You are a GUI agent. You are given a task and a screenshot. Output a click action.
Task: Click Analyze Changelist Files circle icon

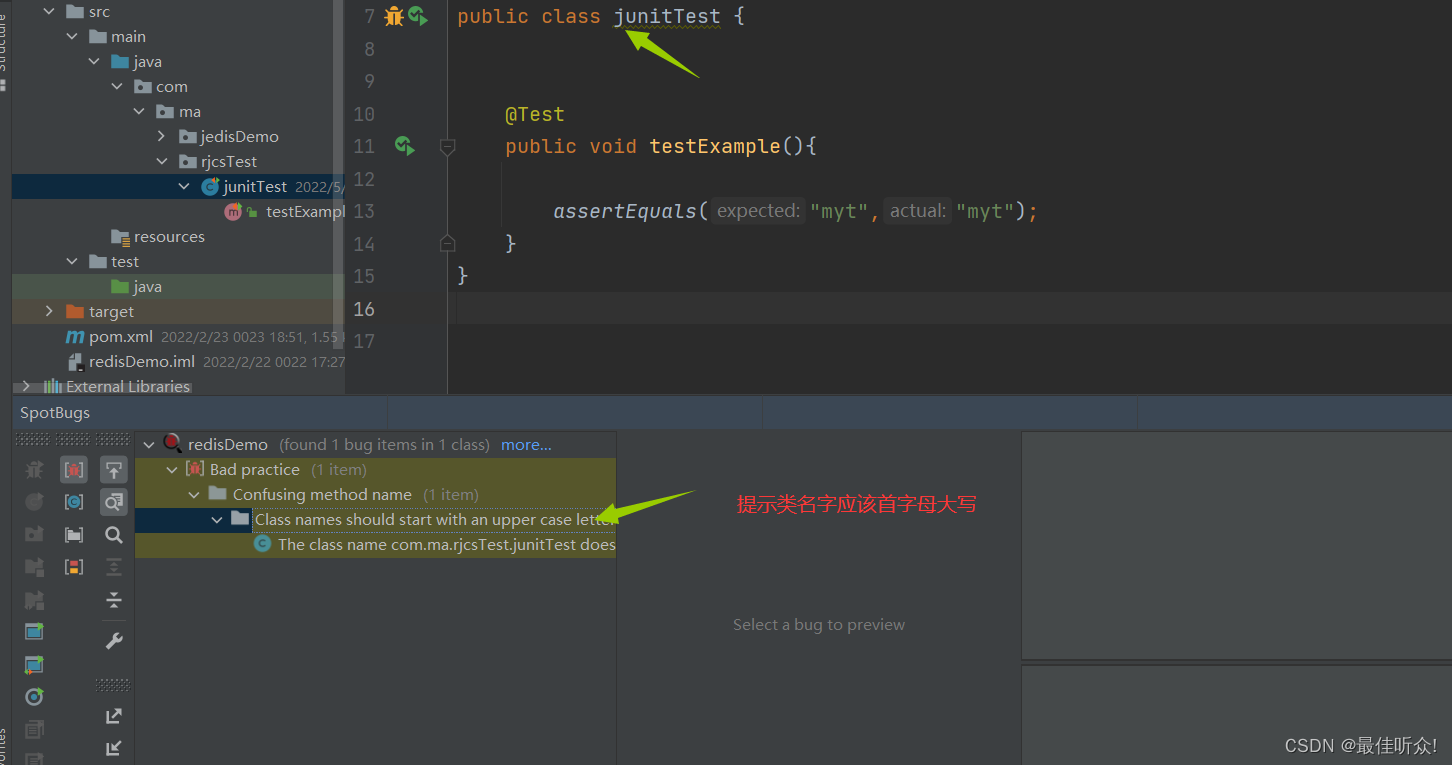point(34,696)
